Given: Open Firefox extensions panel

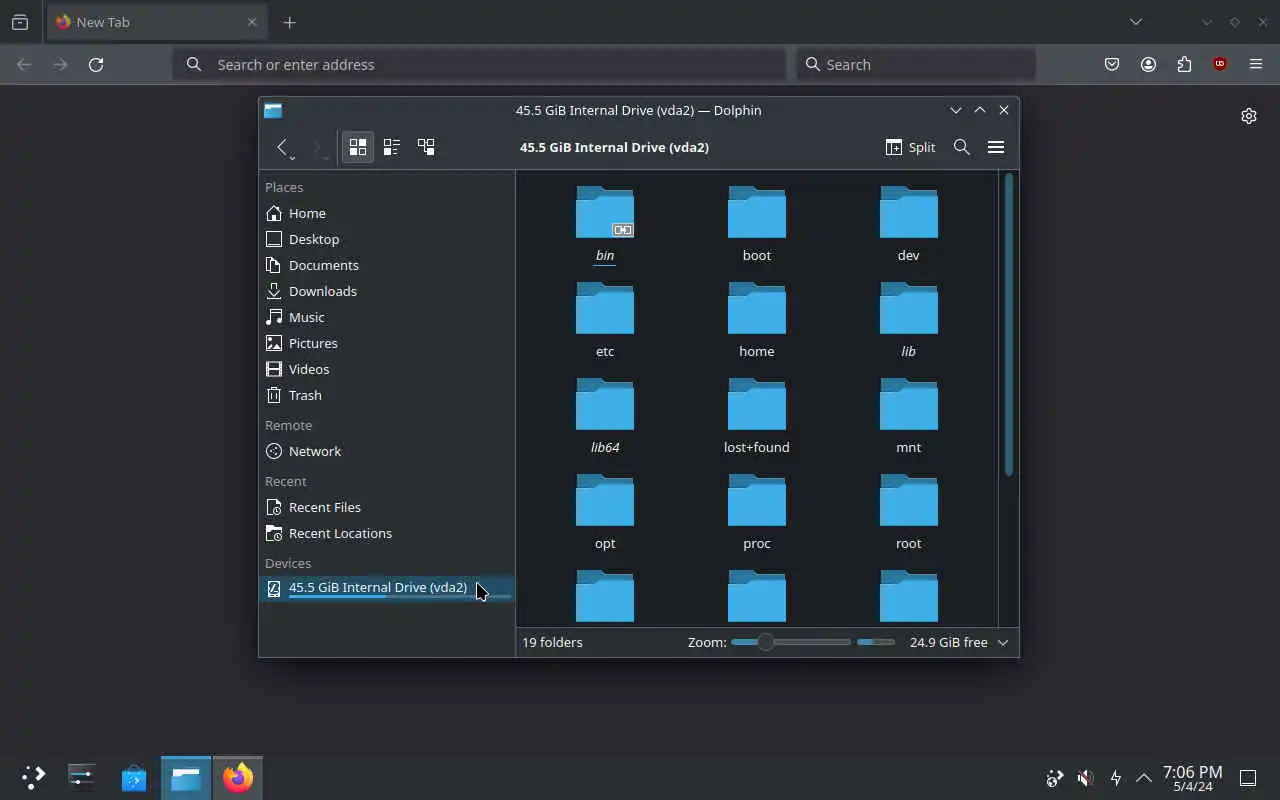Looking at the screenshot, I should 1184,64.
